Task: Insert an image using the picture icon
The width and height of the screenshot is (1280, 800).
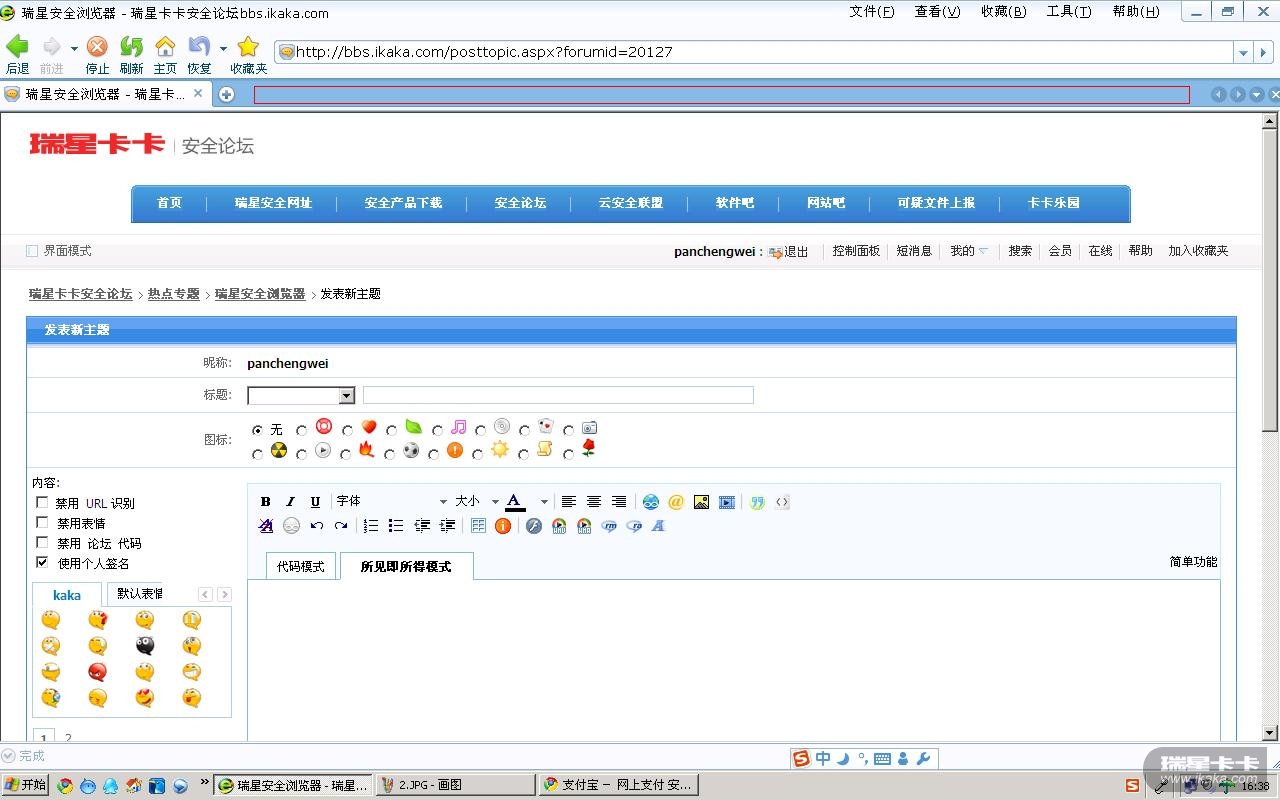Action: point(701,502)
